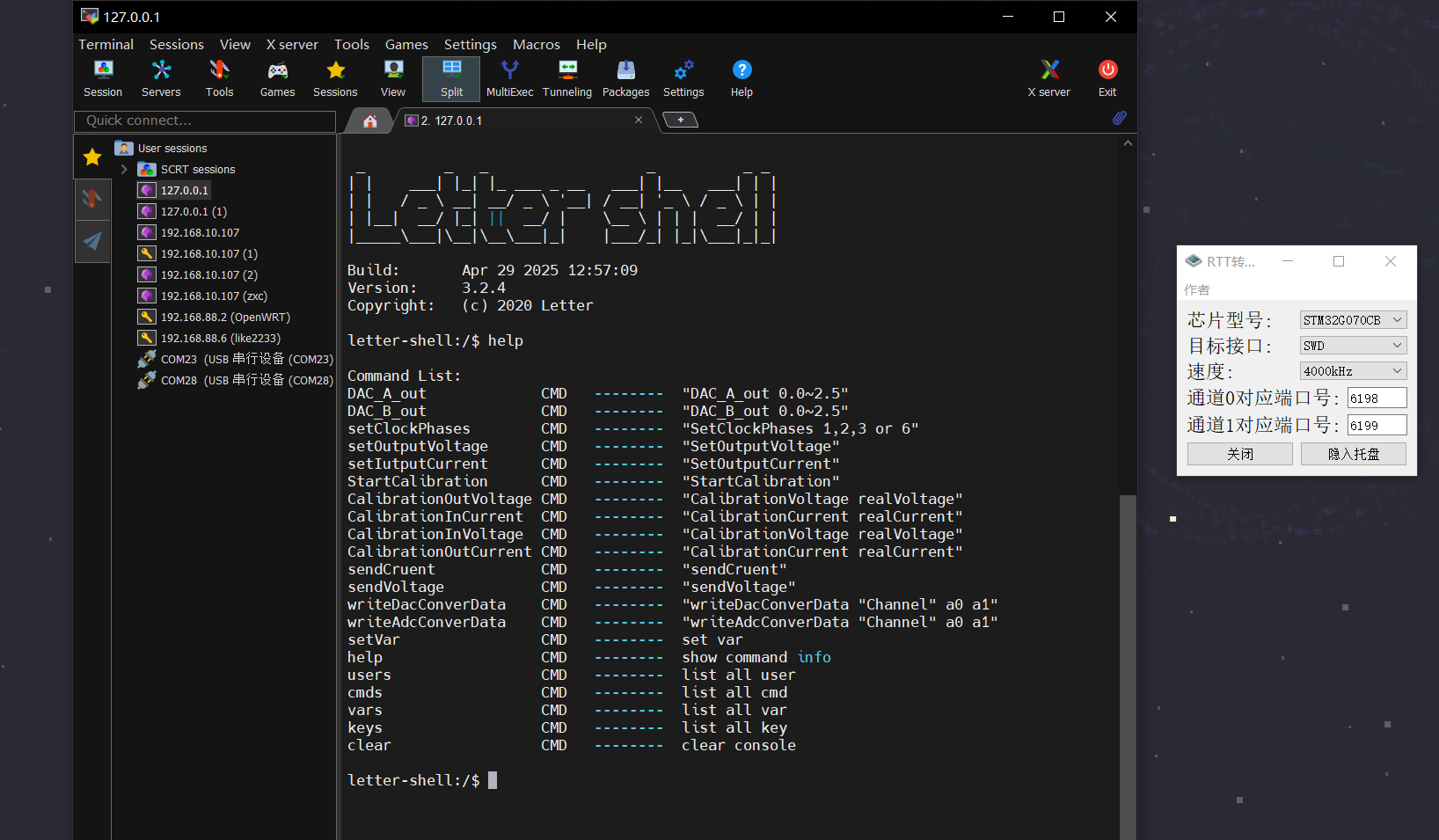Open the Help toolbar icon
This screenshot has height=840, width=1439.
point(741,78)
